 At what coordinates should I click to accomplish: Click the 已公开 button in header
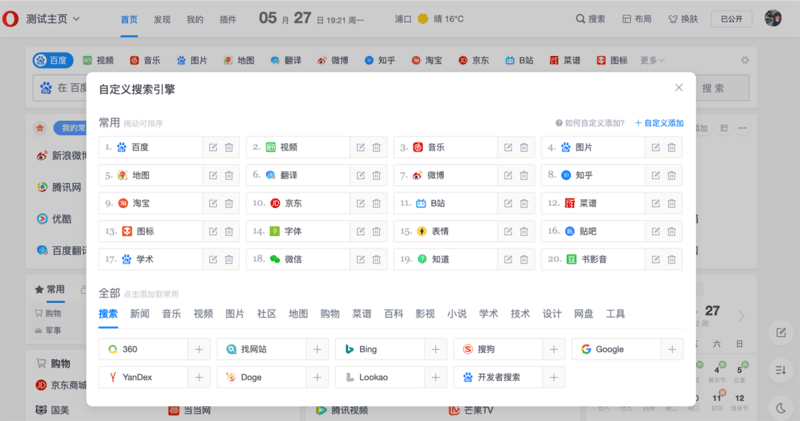731,19
